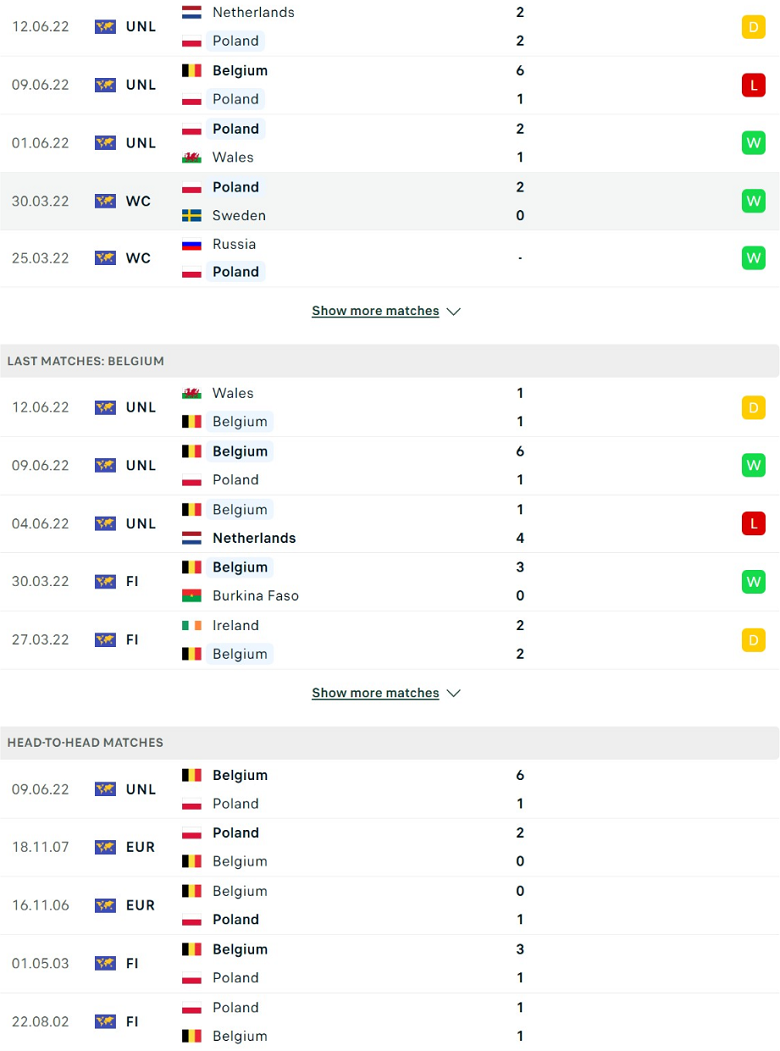The image size is (780, 1051).
Task: Click the red L badge for Belgium 6–1 Poland
Action: tap(753, 85)
